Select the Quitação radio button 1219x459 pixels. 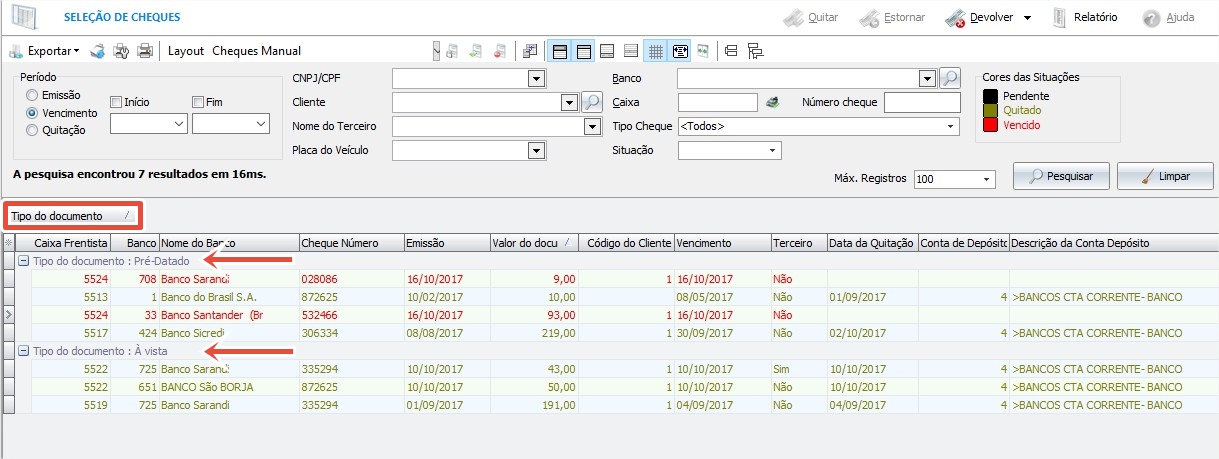click(33, 130)
